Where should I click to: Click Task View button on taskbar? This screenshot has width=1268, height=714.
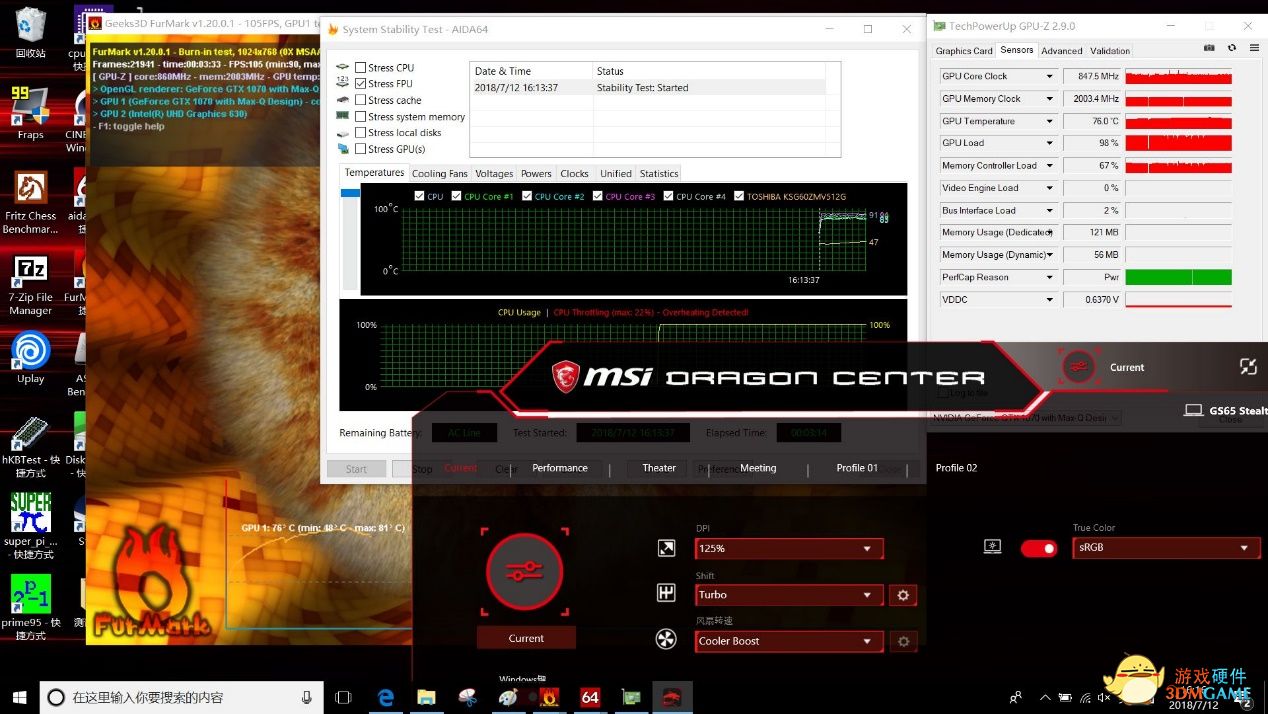click(343, 697)
